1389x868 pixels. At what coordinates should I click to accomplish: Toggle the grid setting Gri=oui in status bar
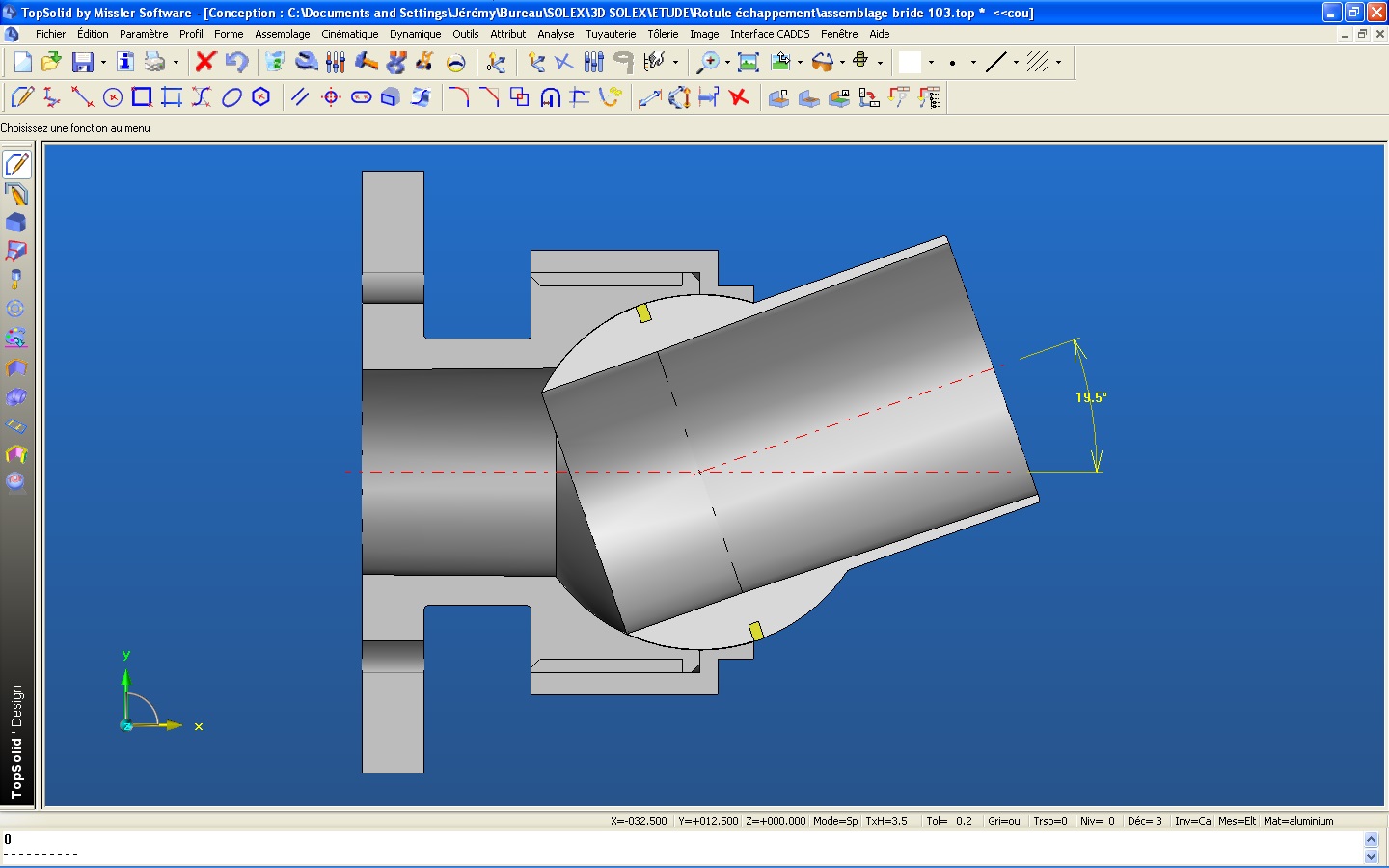(1004, 821)
